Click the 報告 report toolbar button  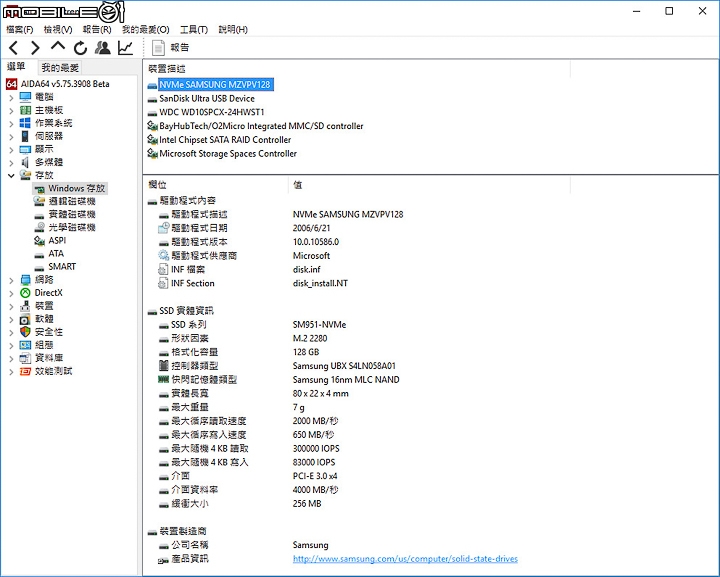pyautogui.click(x=171, y=48)
